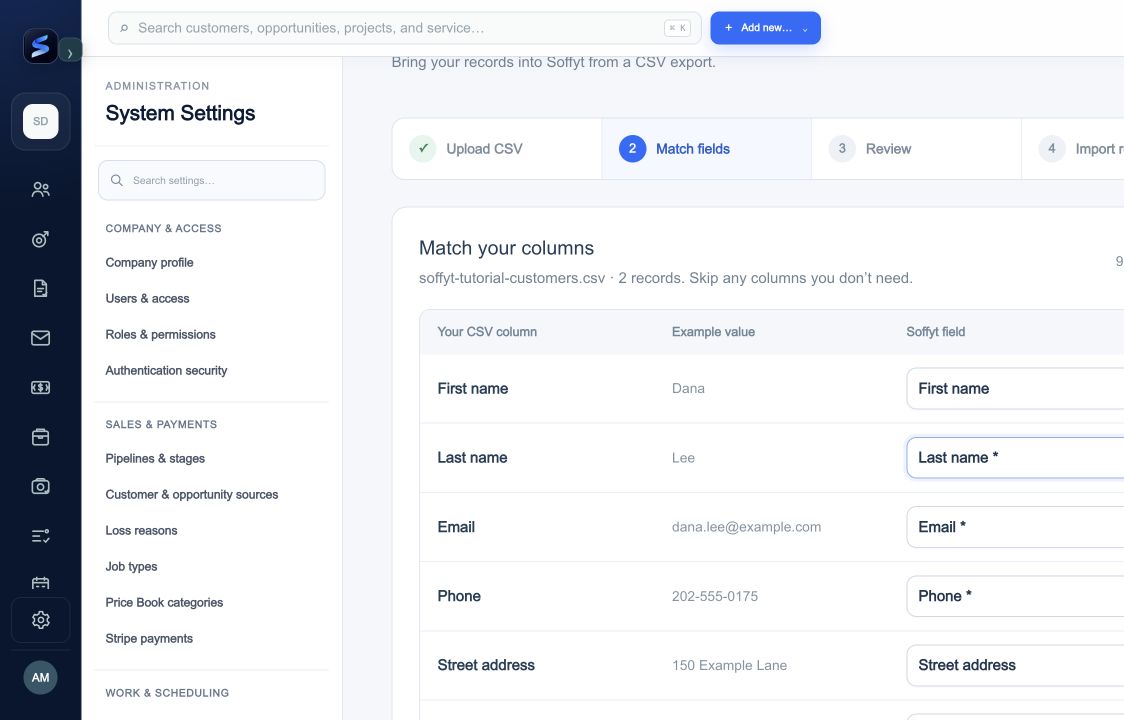1124x720 pixels.
Task: Open Price Book categories settings
Action: point(164,602)
